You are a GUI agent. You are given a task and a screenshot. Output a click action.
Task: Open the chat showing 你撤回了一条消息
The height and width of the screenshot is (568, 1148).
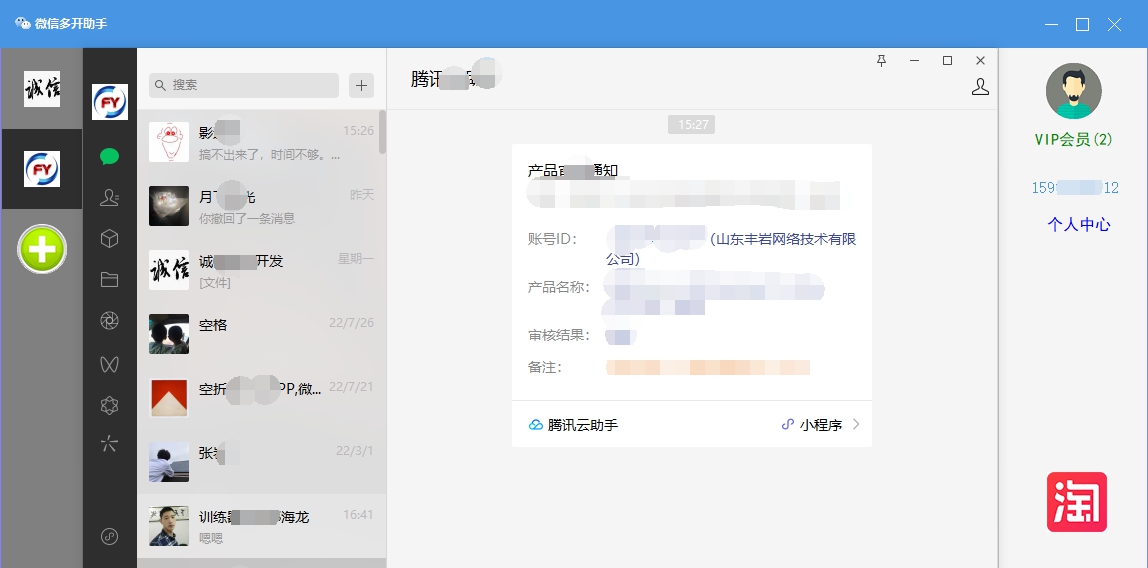[x=261, y=206]
